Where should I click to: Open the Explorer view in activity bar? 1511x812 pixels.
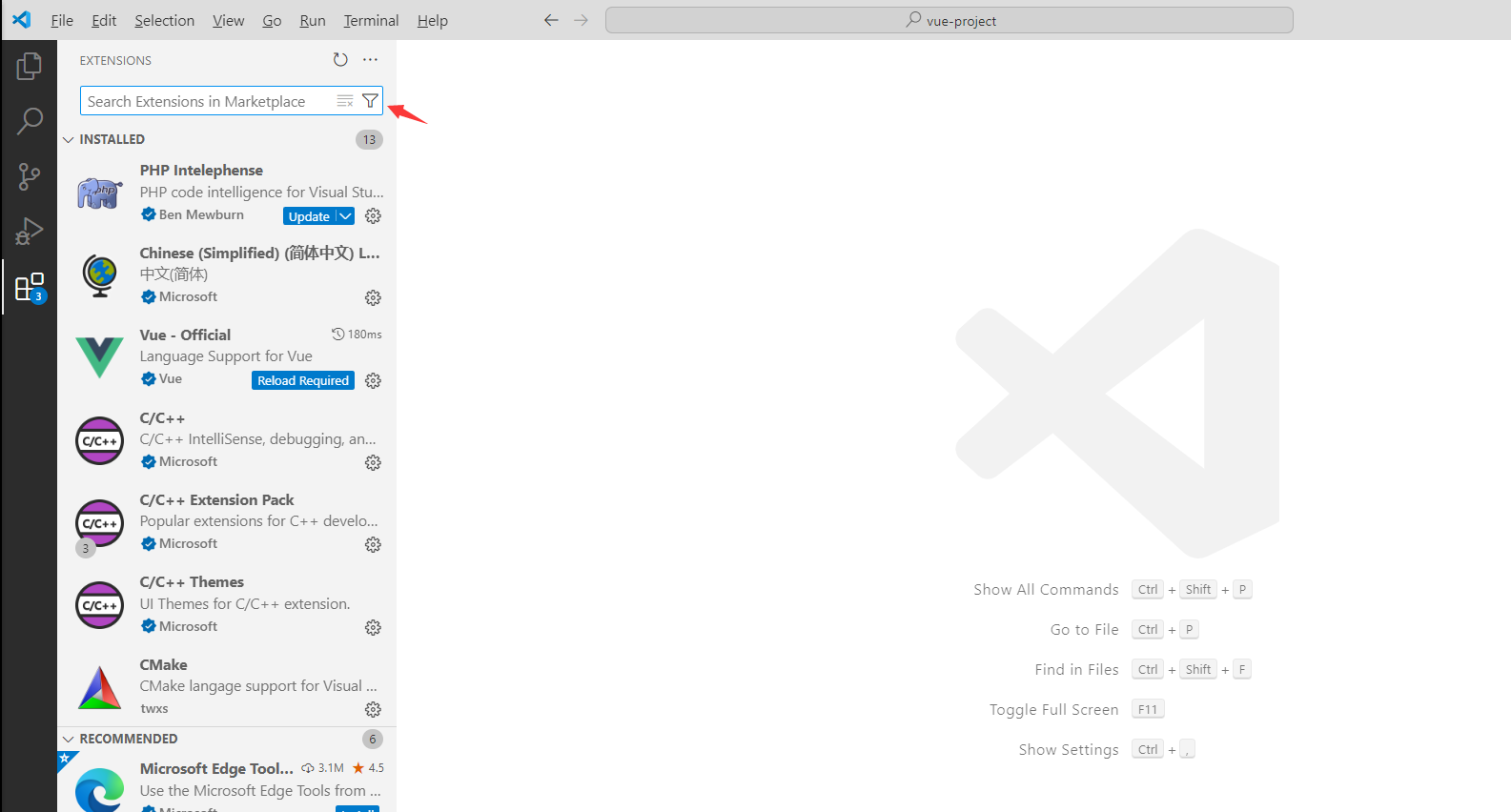click(30, 66)
